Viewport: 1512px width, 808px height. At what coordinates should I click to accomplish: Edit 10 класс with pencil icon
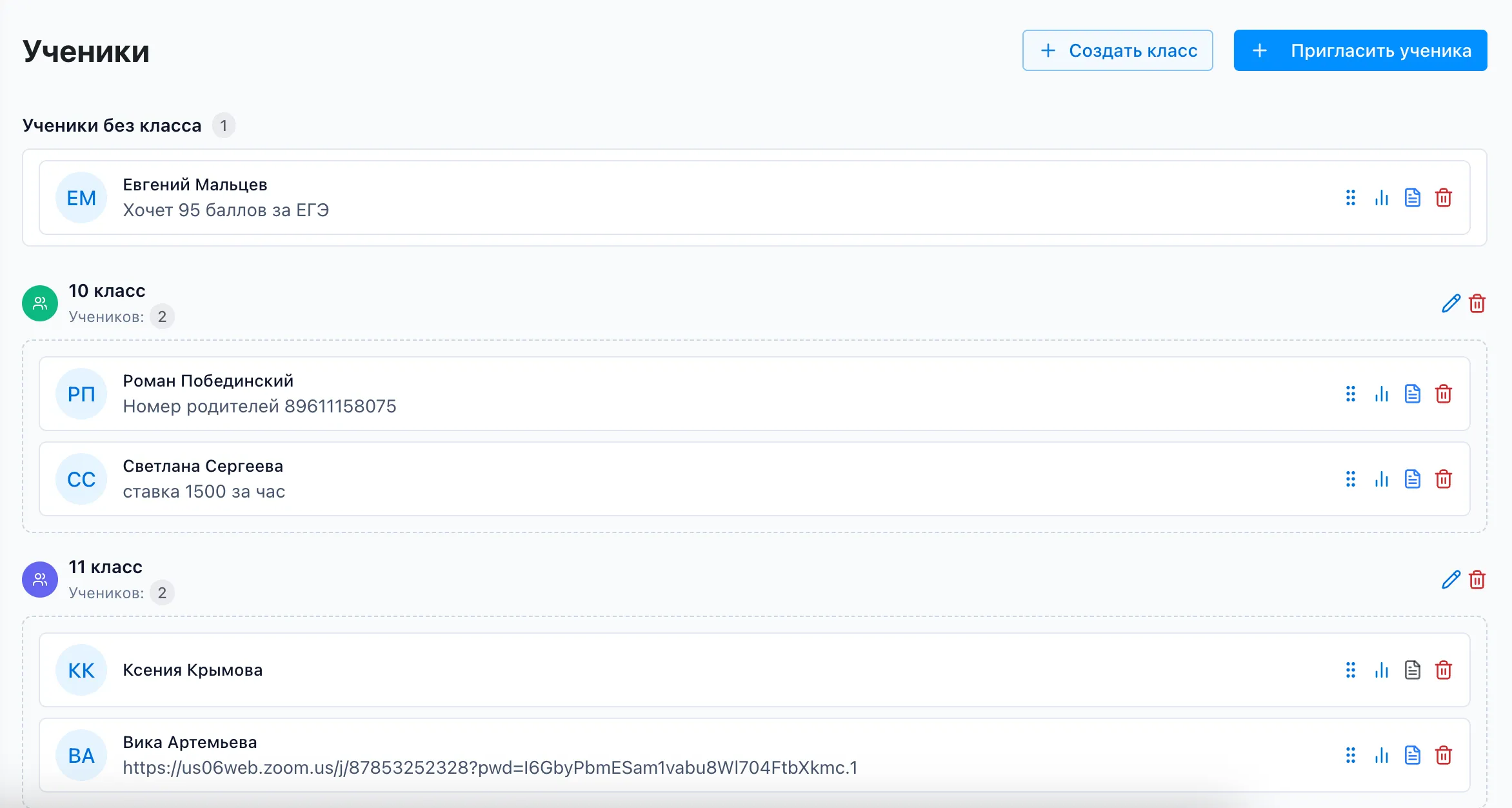tap(1451, 303)
